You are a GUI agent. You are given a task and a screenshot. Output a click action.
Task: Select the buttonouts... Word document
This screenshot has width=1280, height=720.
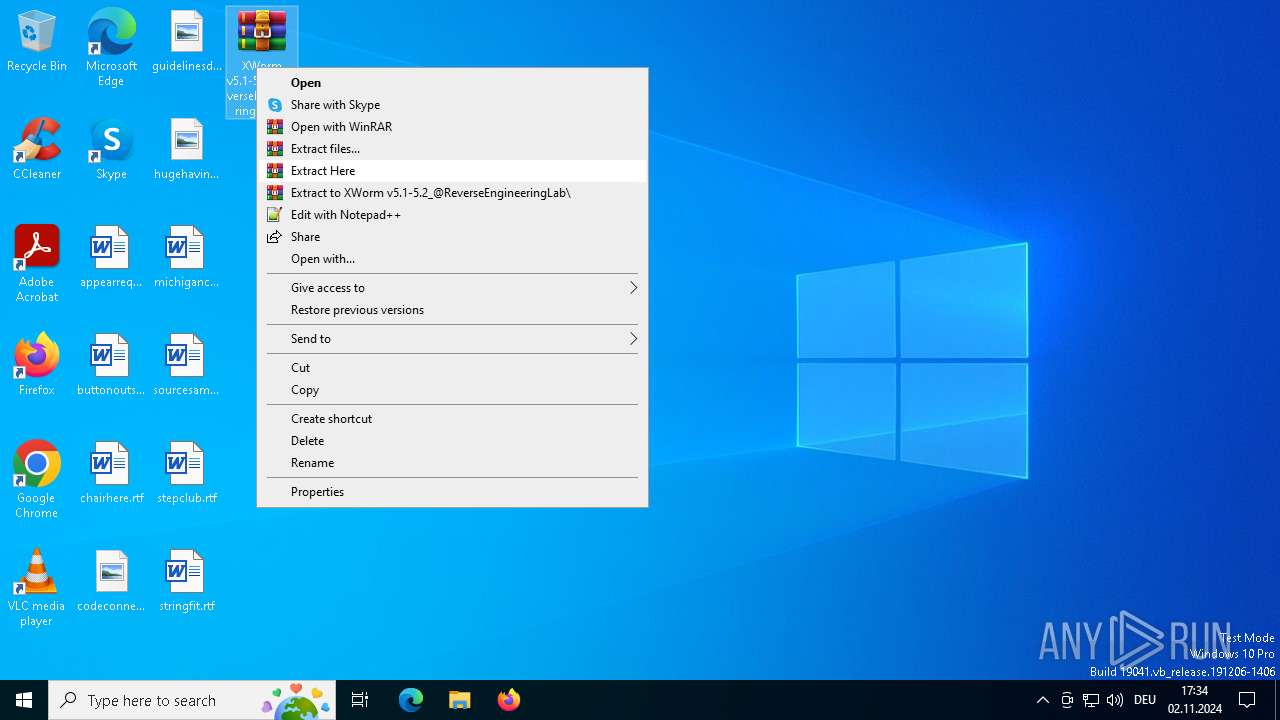111,366
